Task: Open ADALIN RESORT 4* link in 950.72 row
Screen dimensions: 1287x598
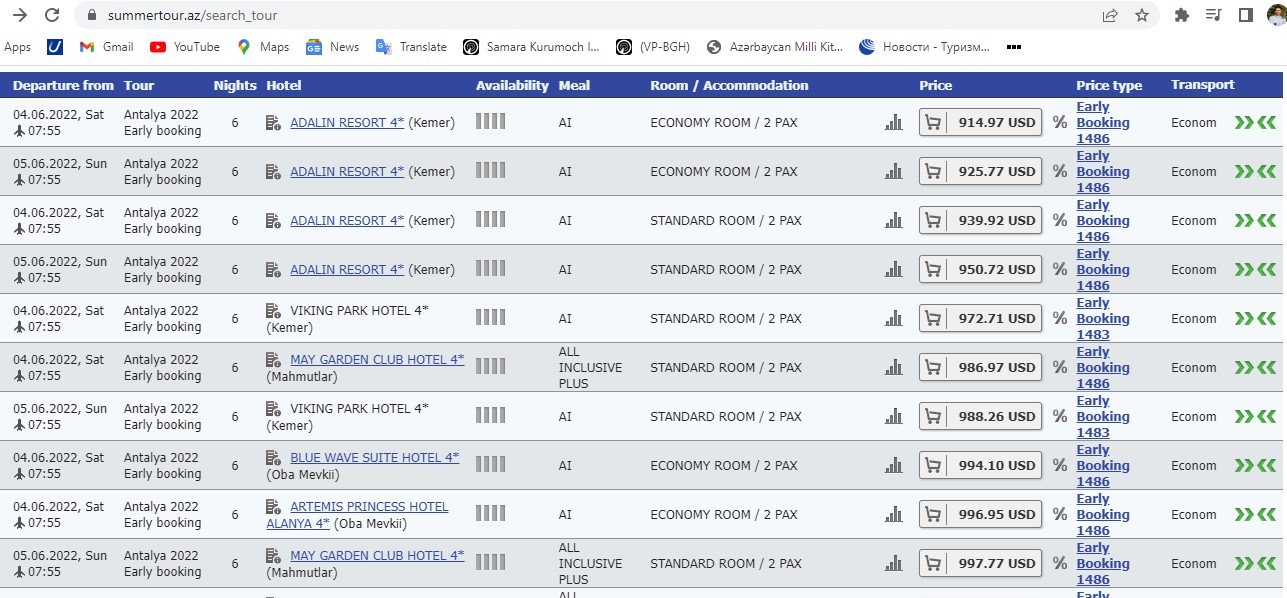Action: 347,269
